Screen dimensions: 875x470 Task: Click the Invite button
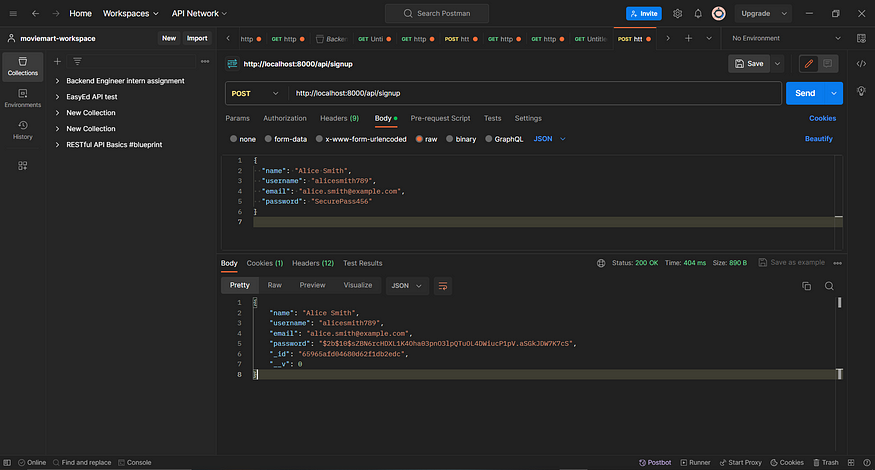644,13
